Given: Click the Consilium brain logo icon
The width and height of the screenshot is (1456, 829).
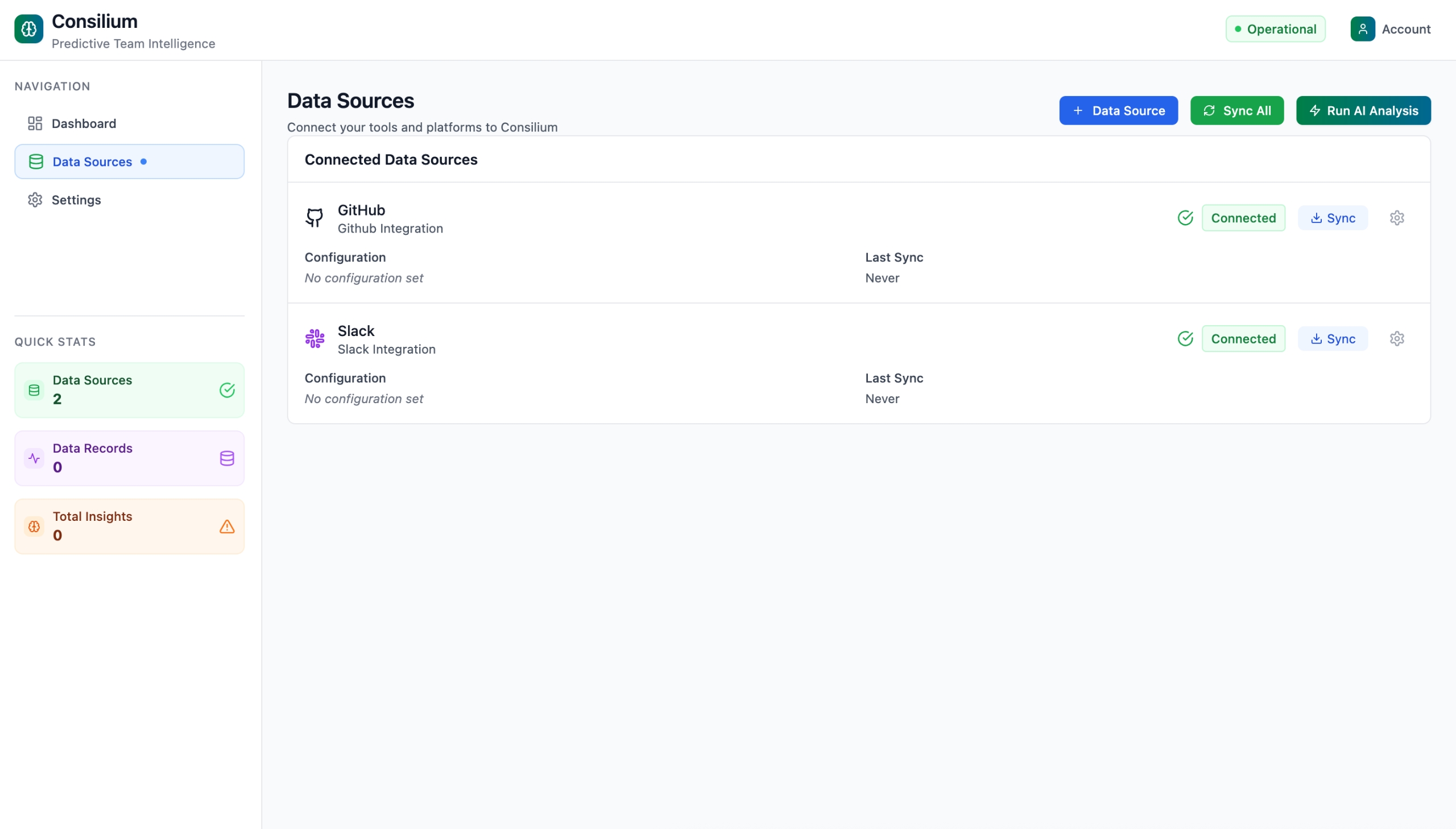Looking at the screenshot, I should [28, 29].
